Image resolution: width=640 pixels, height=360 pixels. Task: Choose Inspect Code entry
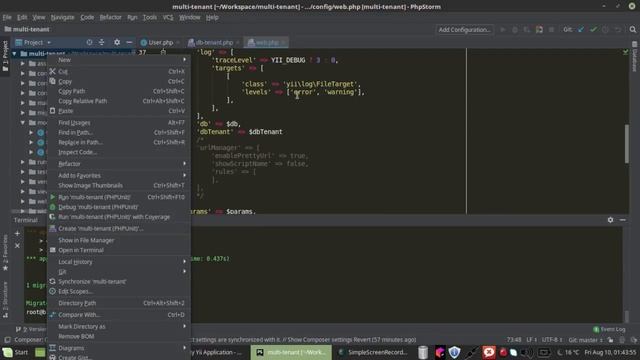click(118, 152)
